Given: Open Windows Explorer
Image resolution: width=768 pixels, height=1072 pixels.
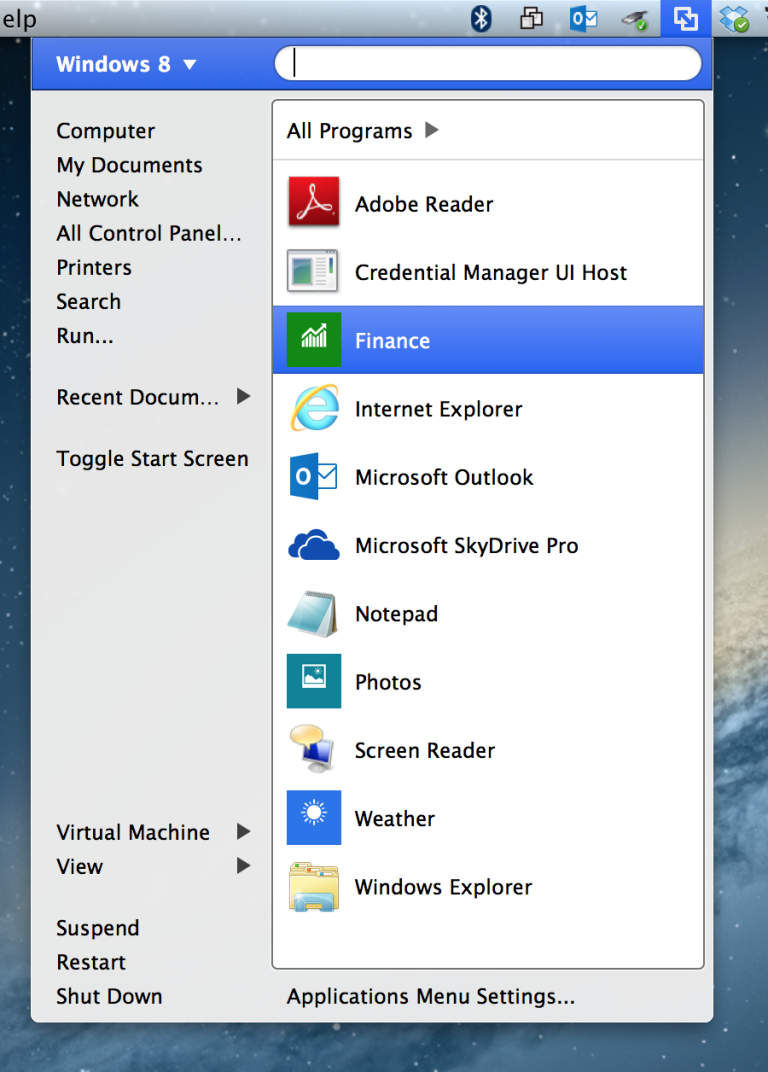Looking at the screenshot, I should 443,887.
